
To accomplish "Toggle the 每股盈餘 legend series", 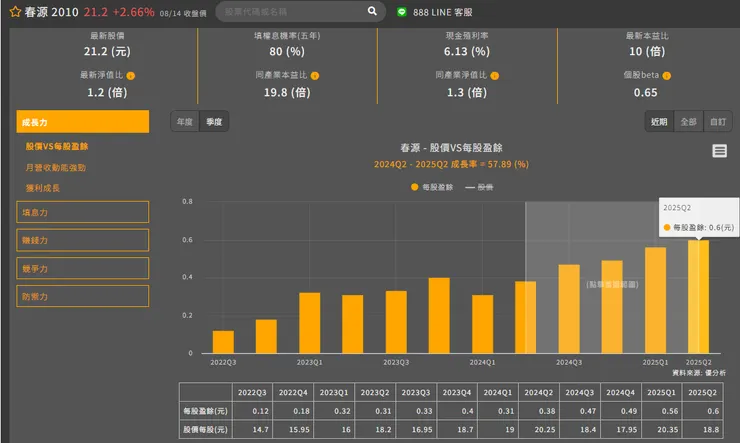I will pos(432,187).
